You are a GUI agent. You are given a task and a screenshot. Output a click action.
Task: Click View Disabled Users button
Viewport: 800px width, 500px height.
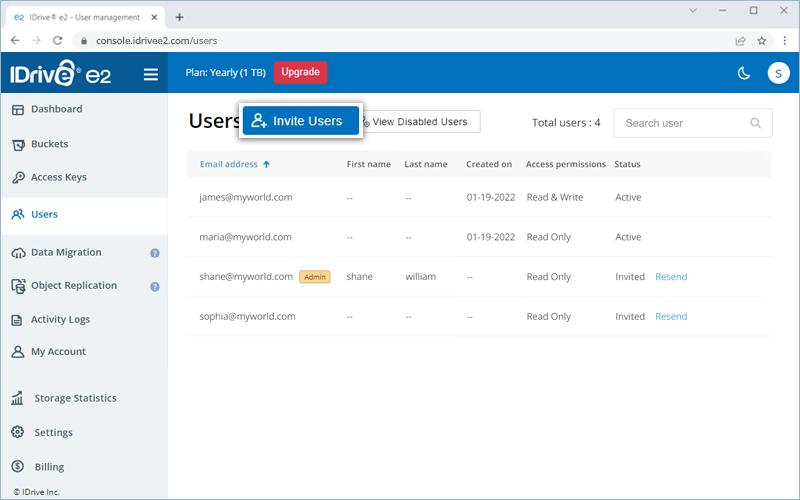pos(418,122)
